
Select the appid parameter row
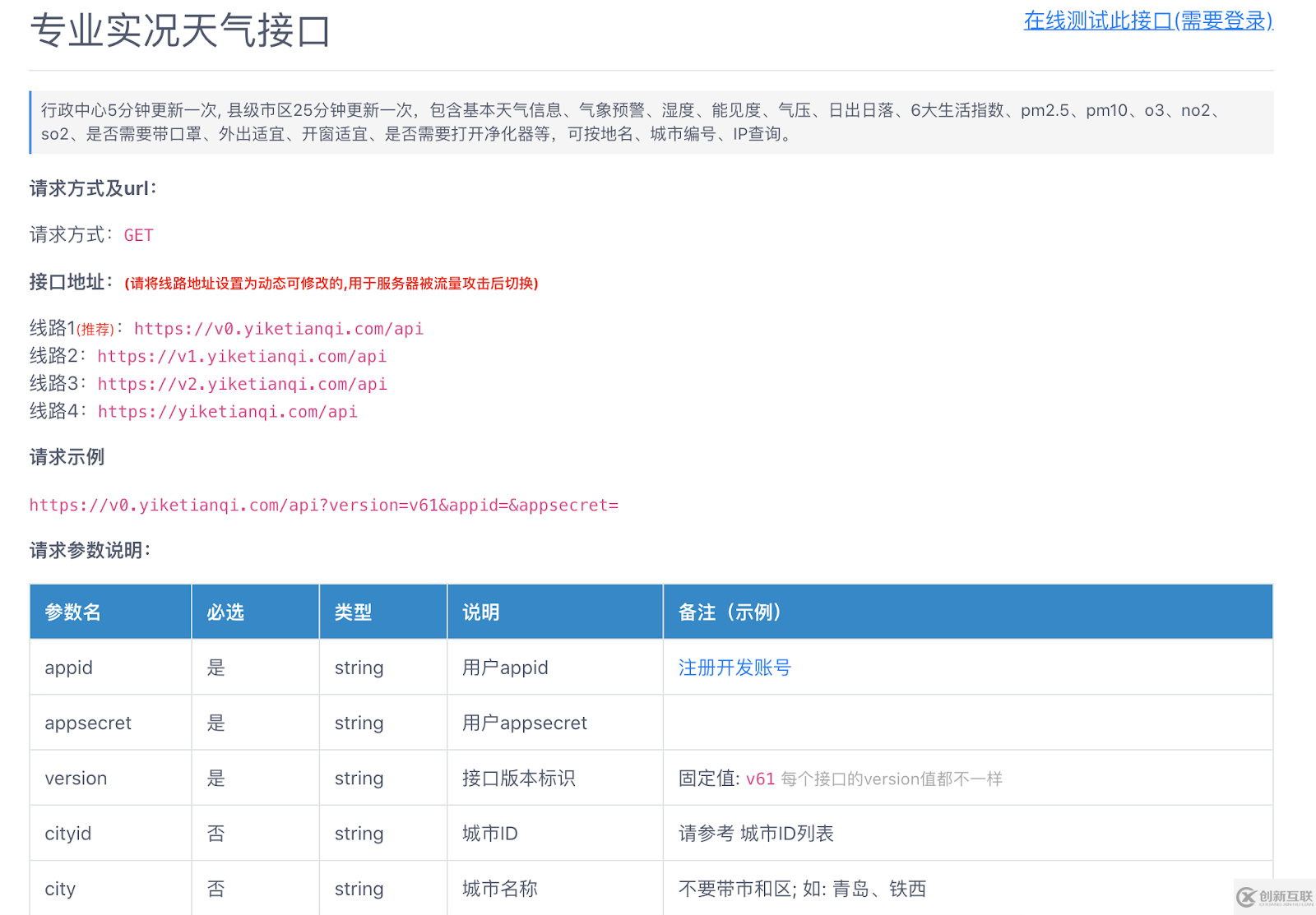click(68, 668)
